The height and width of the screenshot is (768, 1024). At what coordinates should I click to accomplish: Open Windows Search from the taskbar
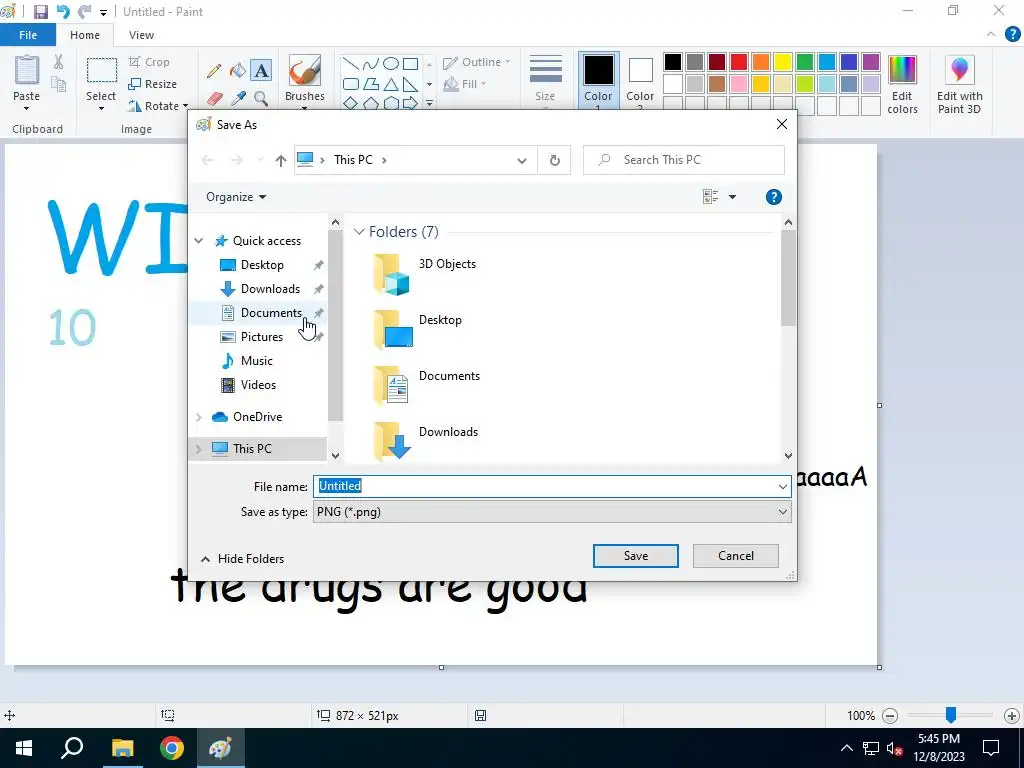point(72,748)
